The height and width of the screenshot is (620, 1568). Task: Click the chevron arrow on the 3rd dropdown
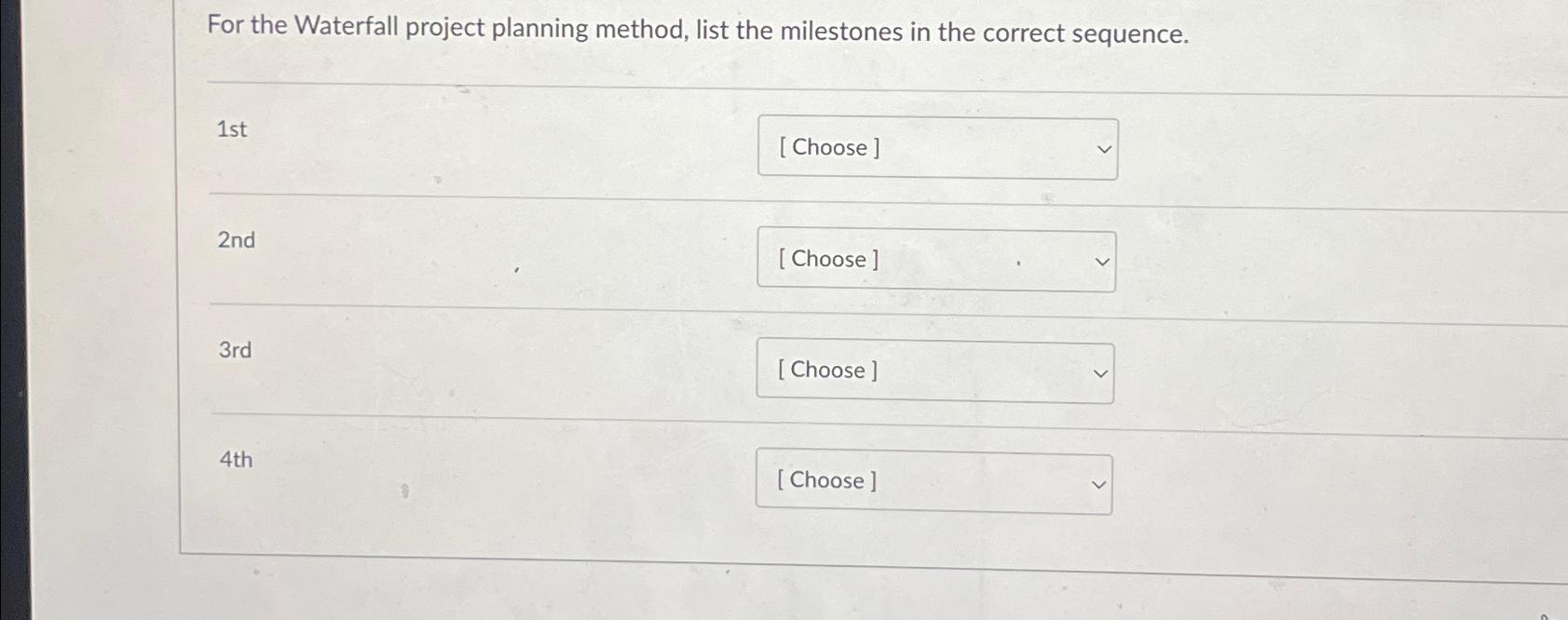pyautogui.click(x=1098, y=371)
